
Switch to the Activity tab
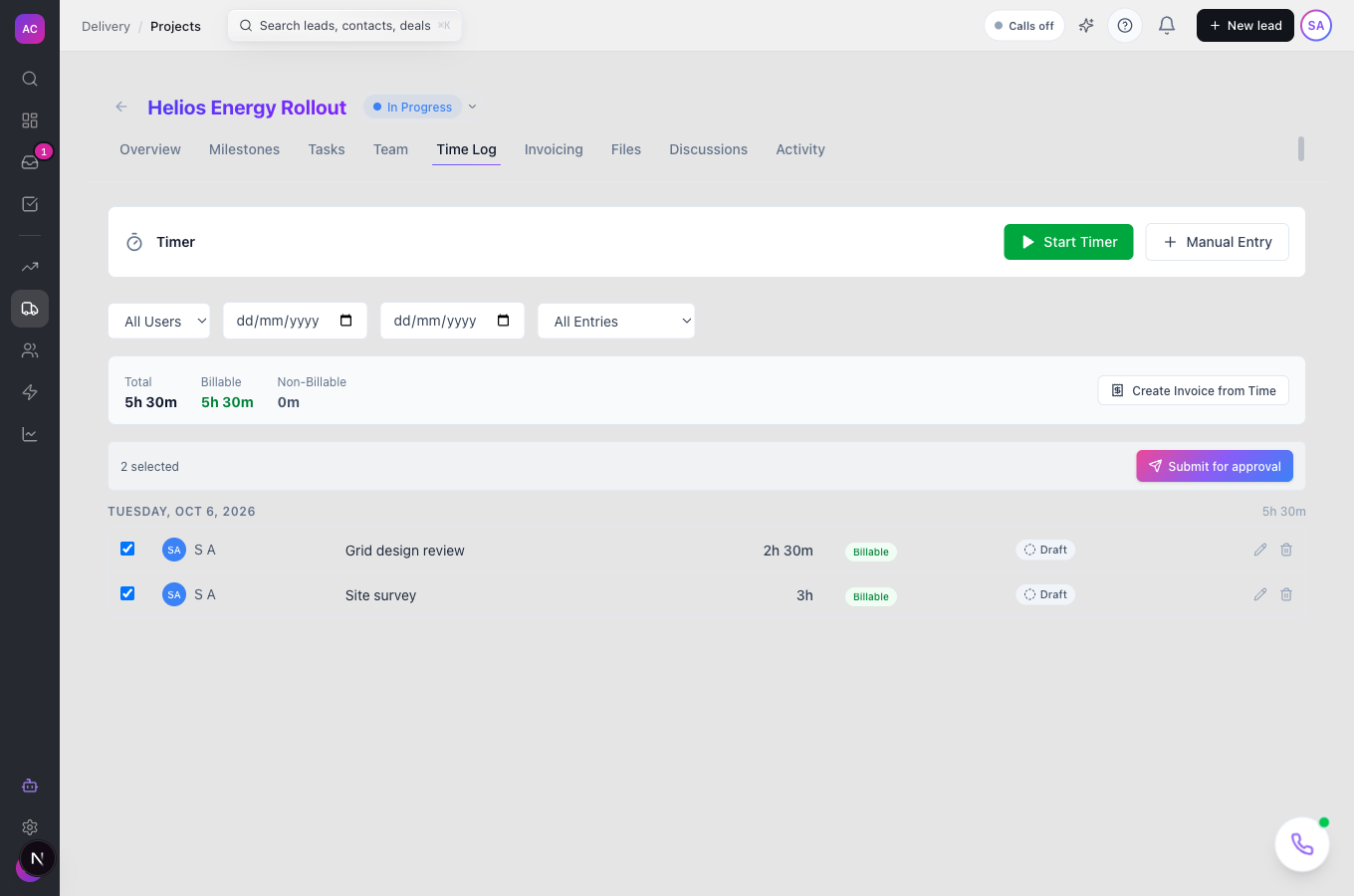(x=800, y=149)
